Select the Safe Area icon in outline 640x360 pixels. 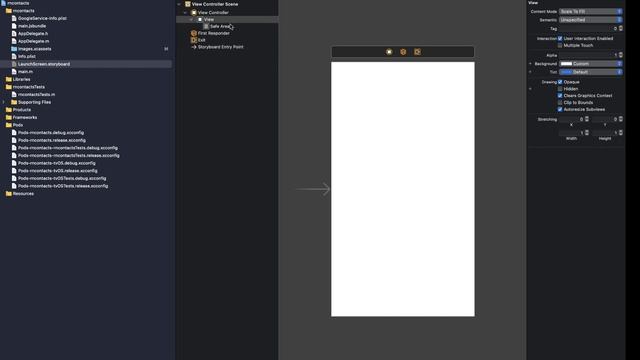click(206, 26)
